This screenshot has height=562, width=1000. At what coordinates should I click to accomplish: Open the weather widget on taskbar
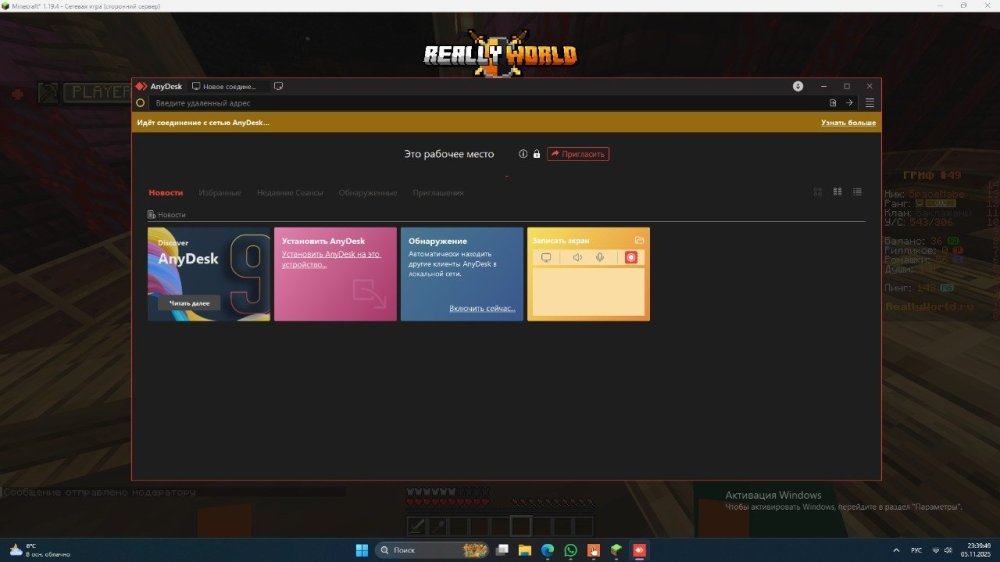click(39, 550)
